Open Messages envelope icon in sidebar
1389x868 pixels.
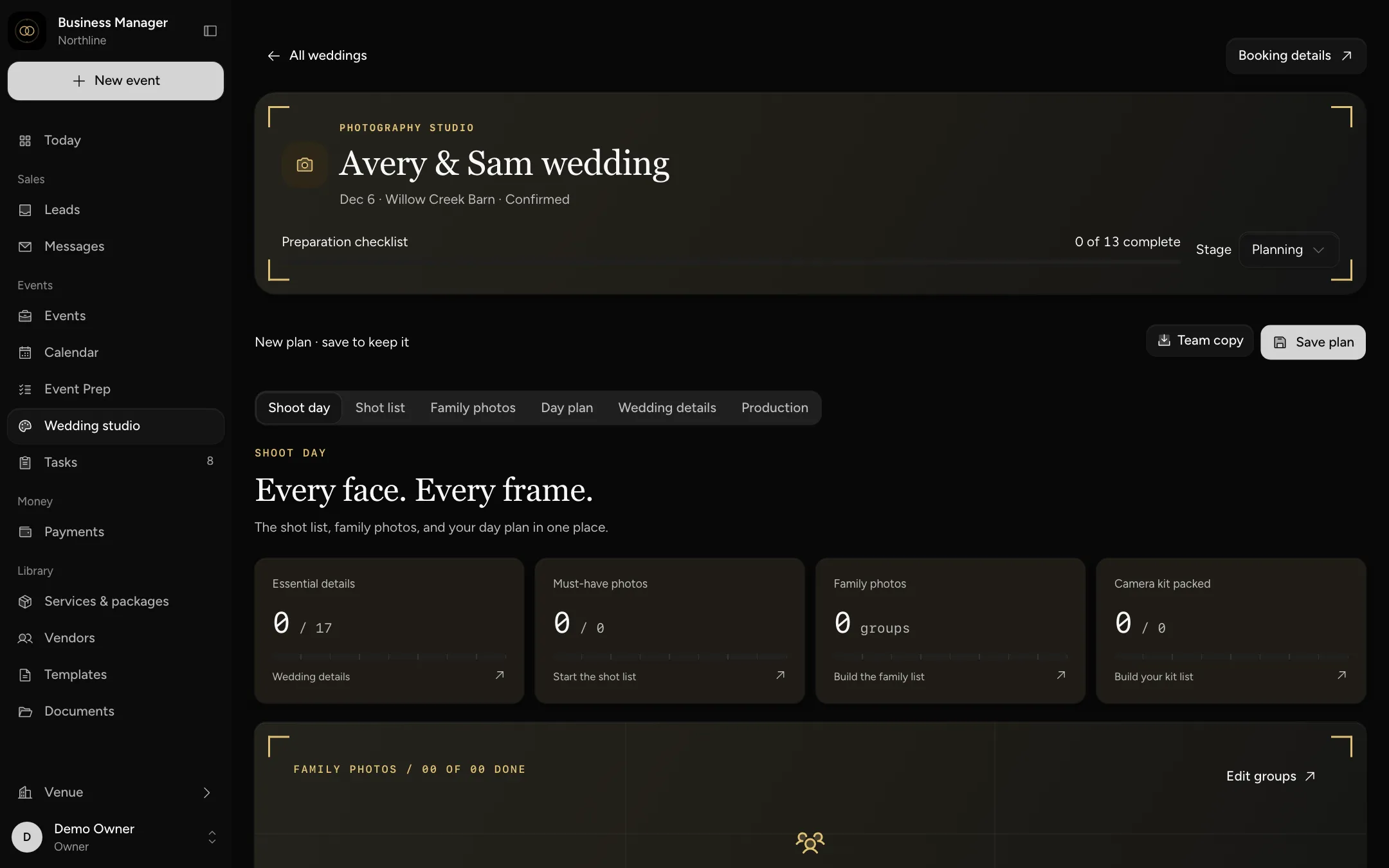25,246
